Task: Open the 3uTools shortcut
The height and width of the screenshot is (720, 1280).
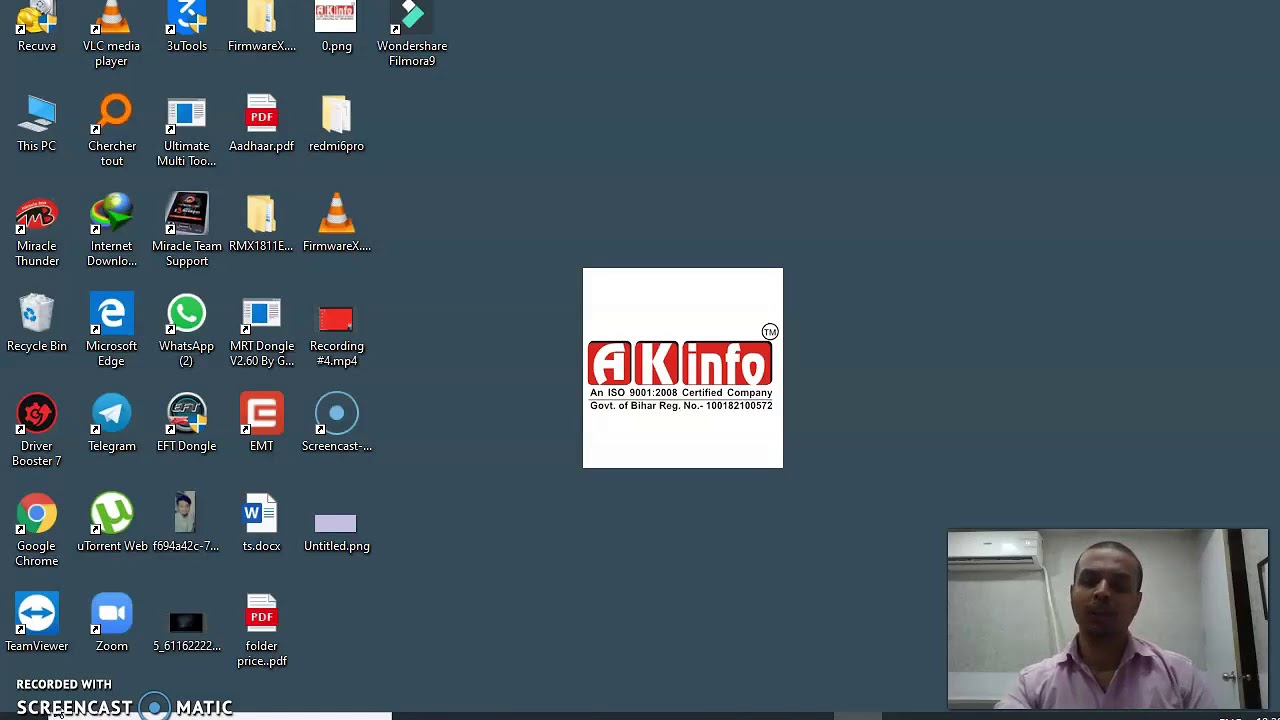Action: 187,27
